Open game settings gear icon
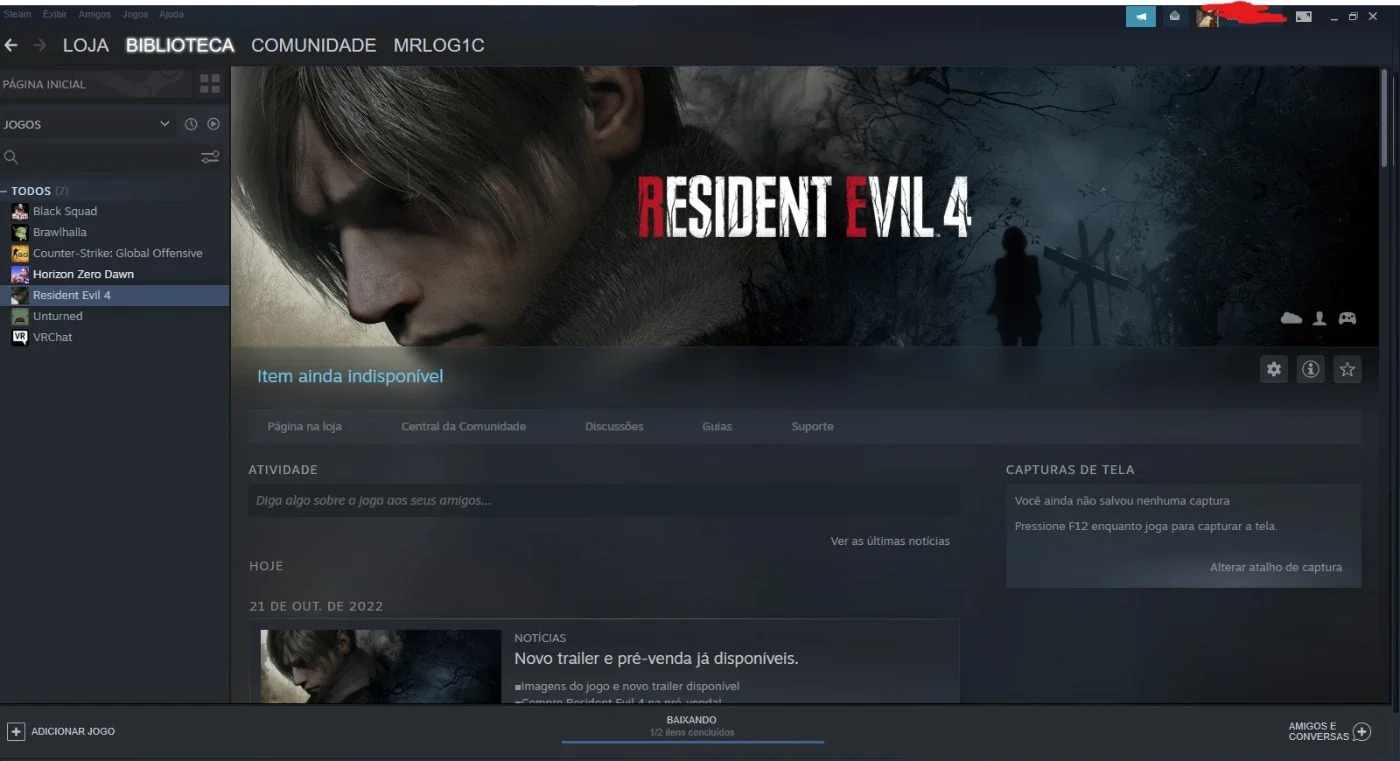 click(x=1274, y=369)
